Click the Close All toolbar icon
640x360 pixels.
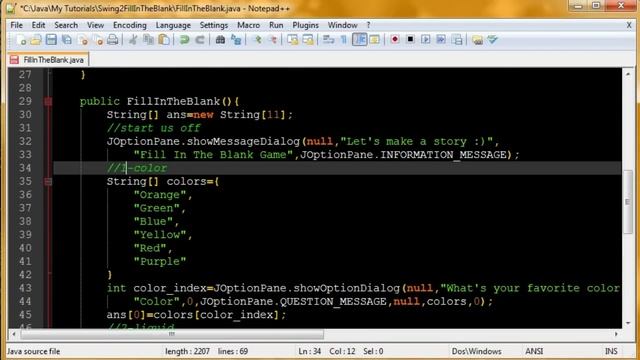click(x=98, y=40)
